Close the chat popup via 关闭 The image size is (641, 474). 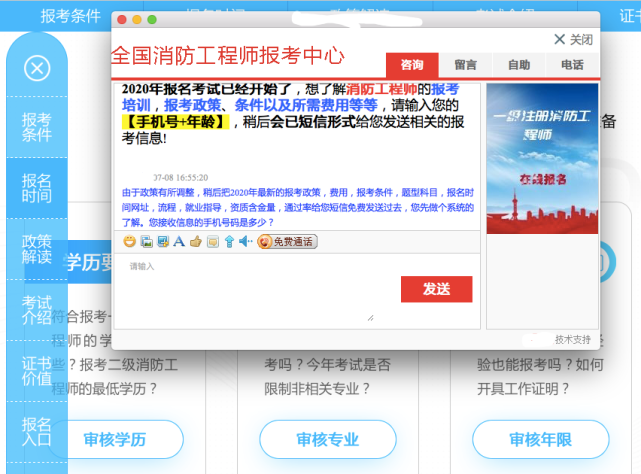573,40
